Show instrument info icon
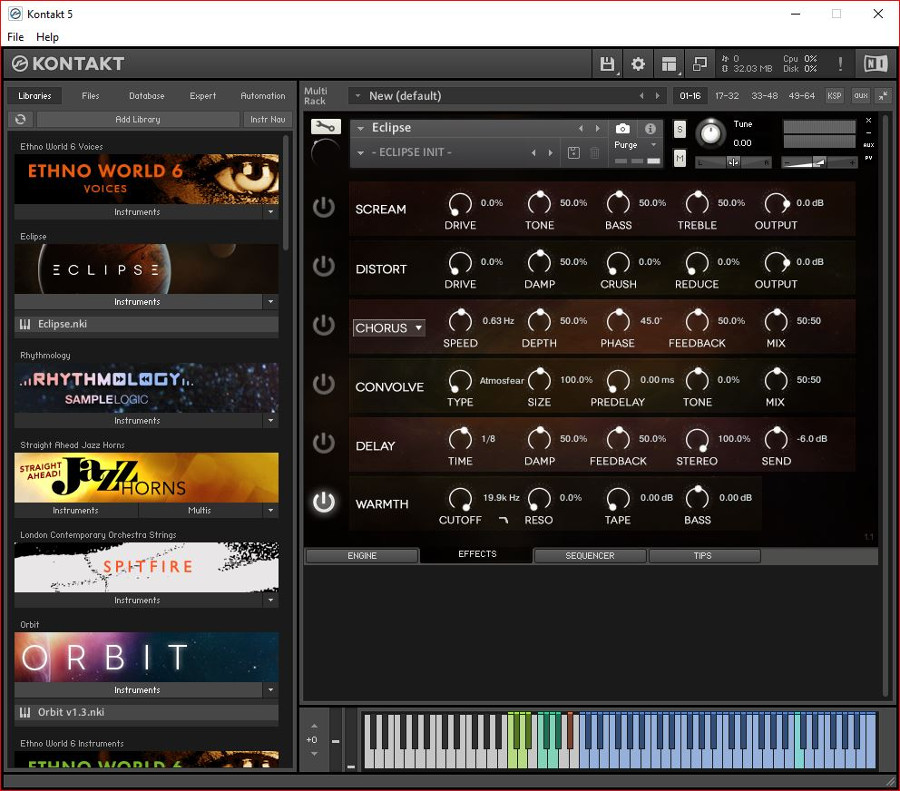Viewport: 900px width, 791px height. tap(650, 129)
